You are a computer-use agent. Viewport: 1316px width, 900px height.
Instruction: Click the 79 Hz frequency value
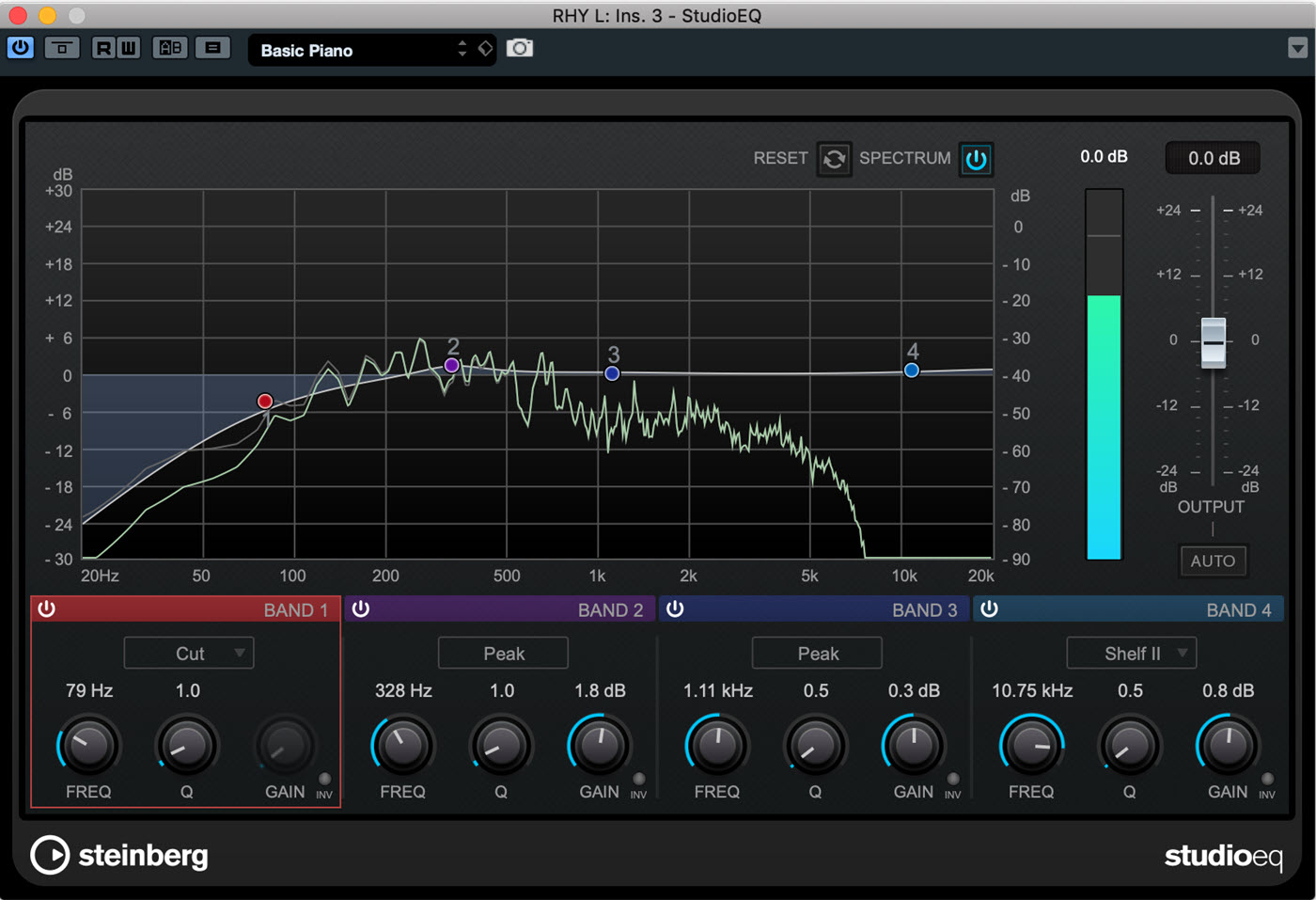click(89, 691)
